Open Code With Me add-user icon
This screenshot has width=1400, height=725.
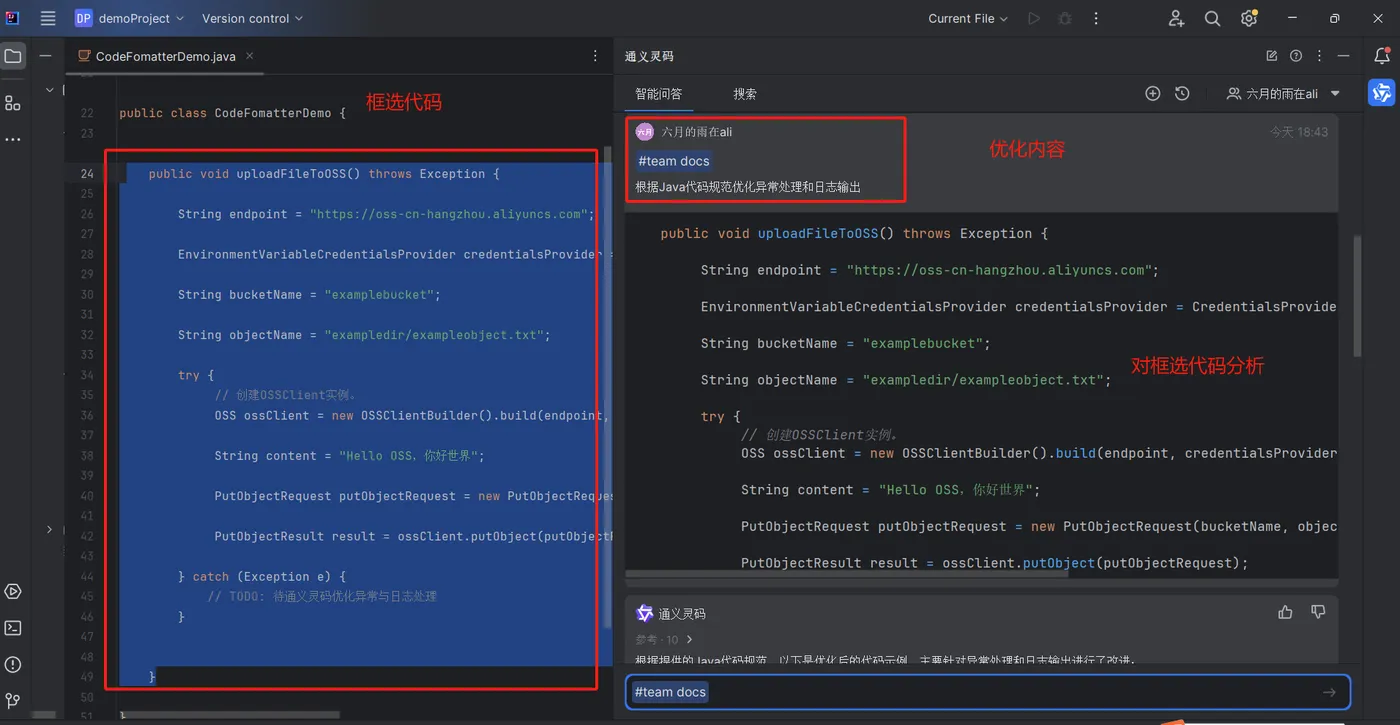[x=1177, y=18]
